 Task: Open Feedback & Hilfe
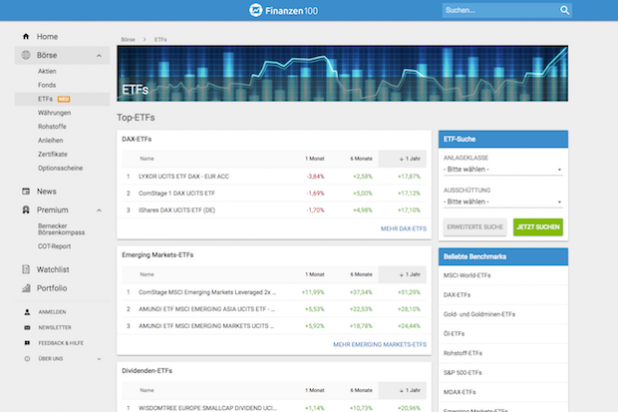(x=61, y=343)
